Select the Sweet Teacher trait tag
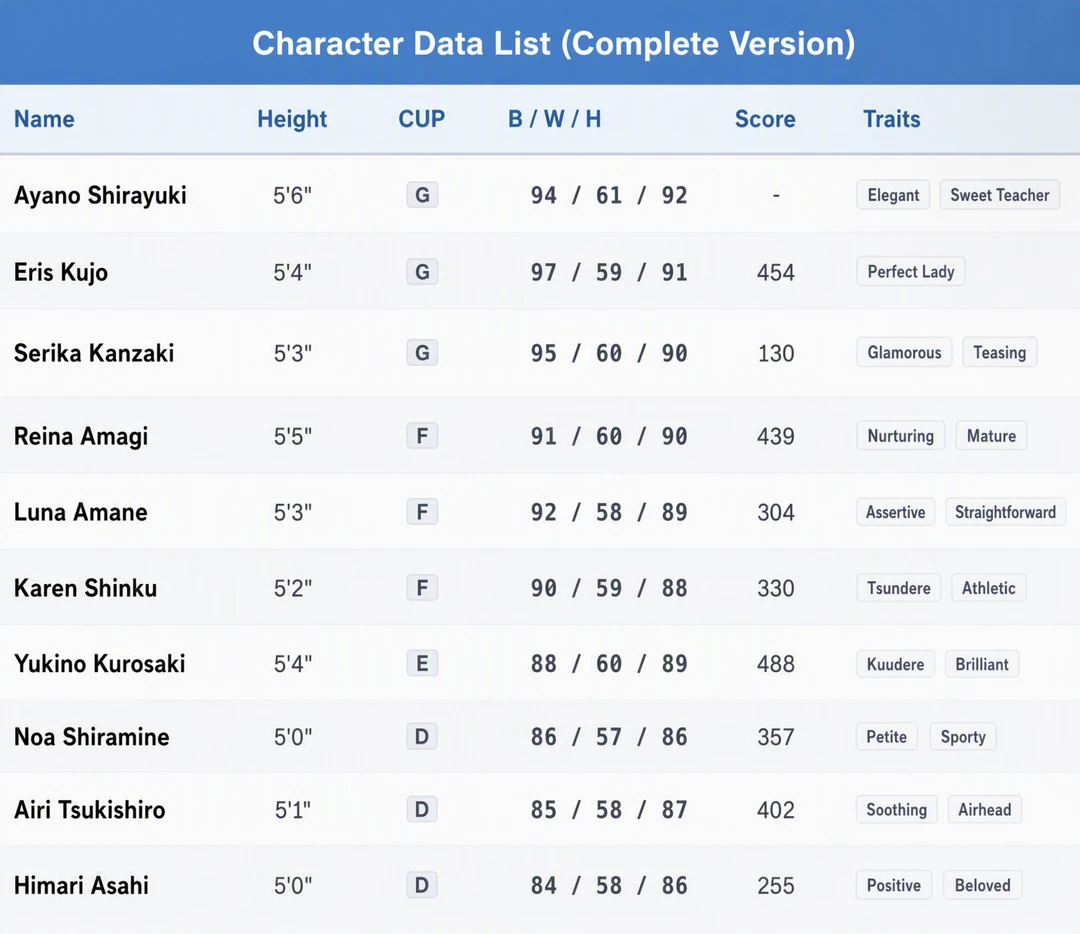 click(x=999, y=195)
